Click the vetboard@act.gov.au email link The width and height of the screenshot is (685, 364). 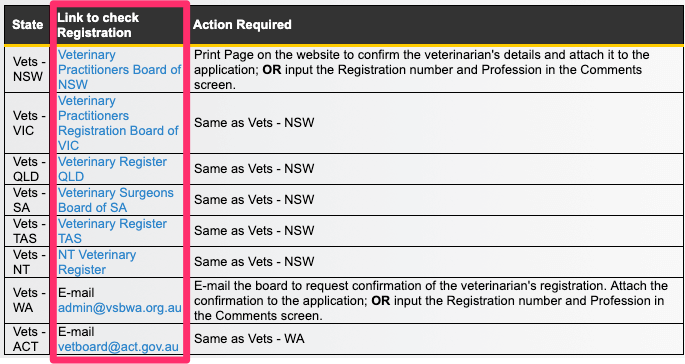pos(118,347)
